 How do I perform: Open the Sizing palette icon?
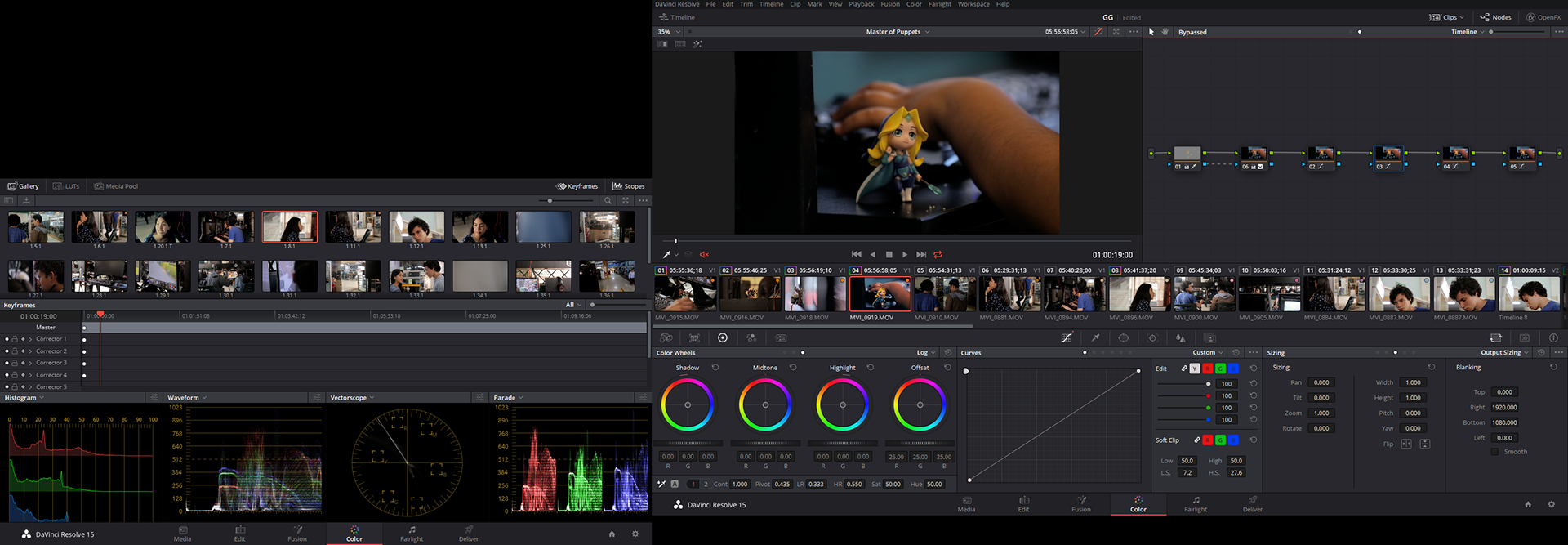pyautogui.click(x=1495, y=337)
